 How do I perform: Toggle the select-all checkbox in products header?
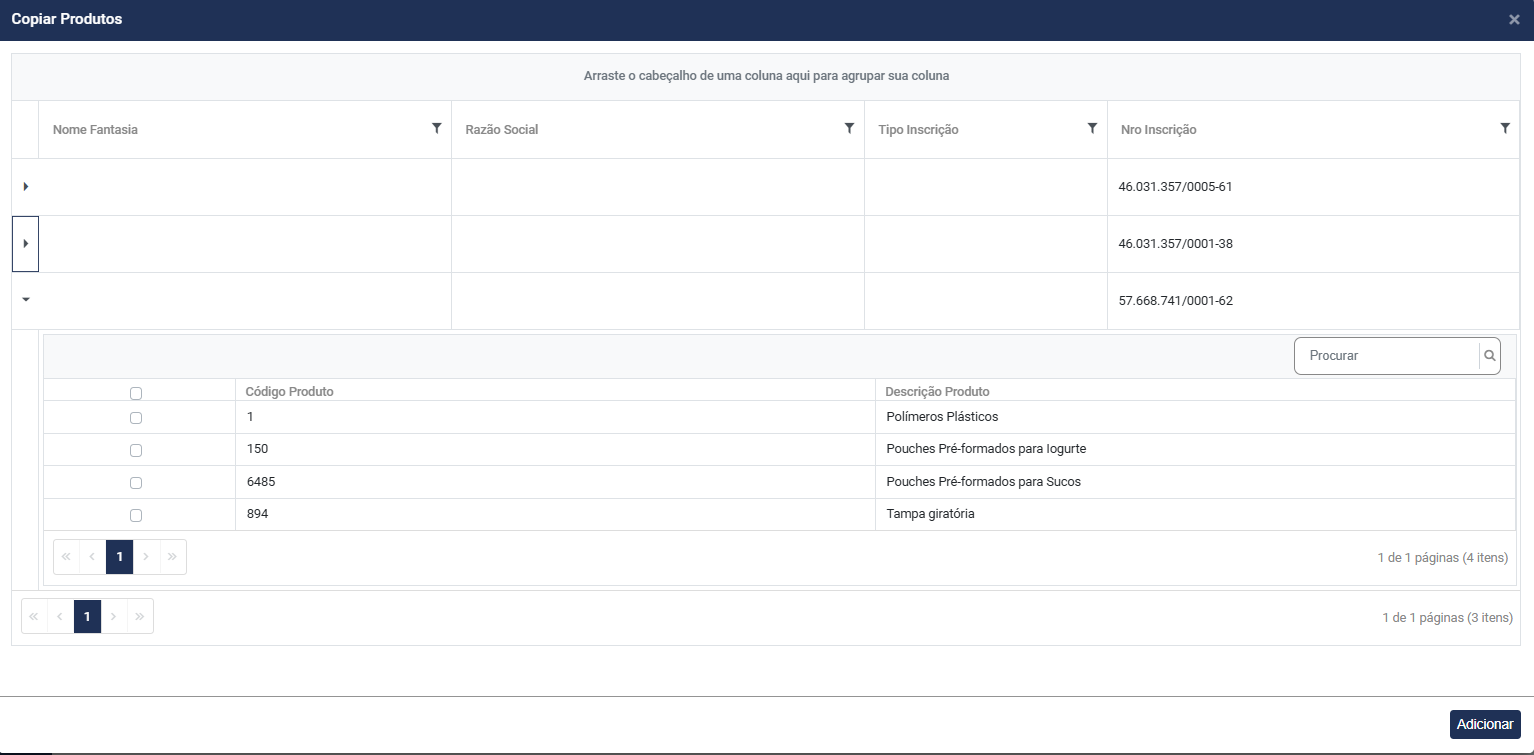(x=136, y=393)
